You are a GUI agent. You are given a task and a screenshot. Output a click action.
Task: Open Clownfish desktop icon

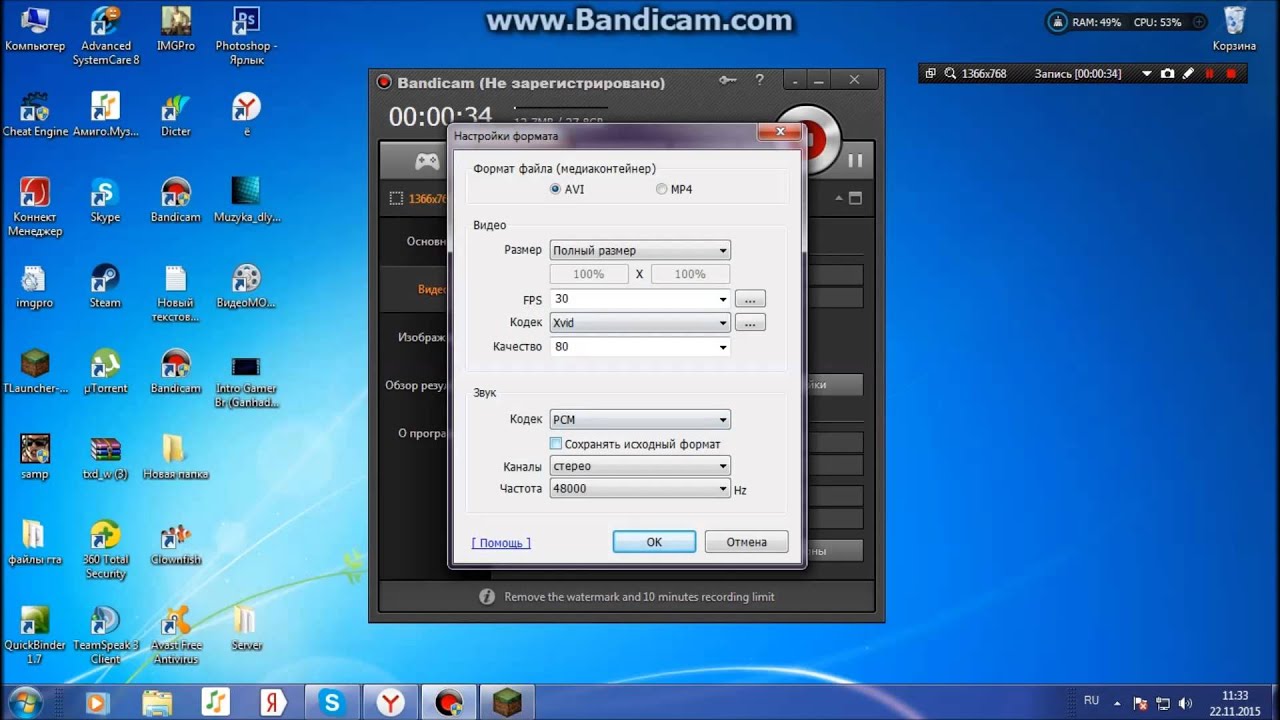click(x=176, y=543)
